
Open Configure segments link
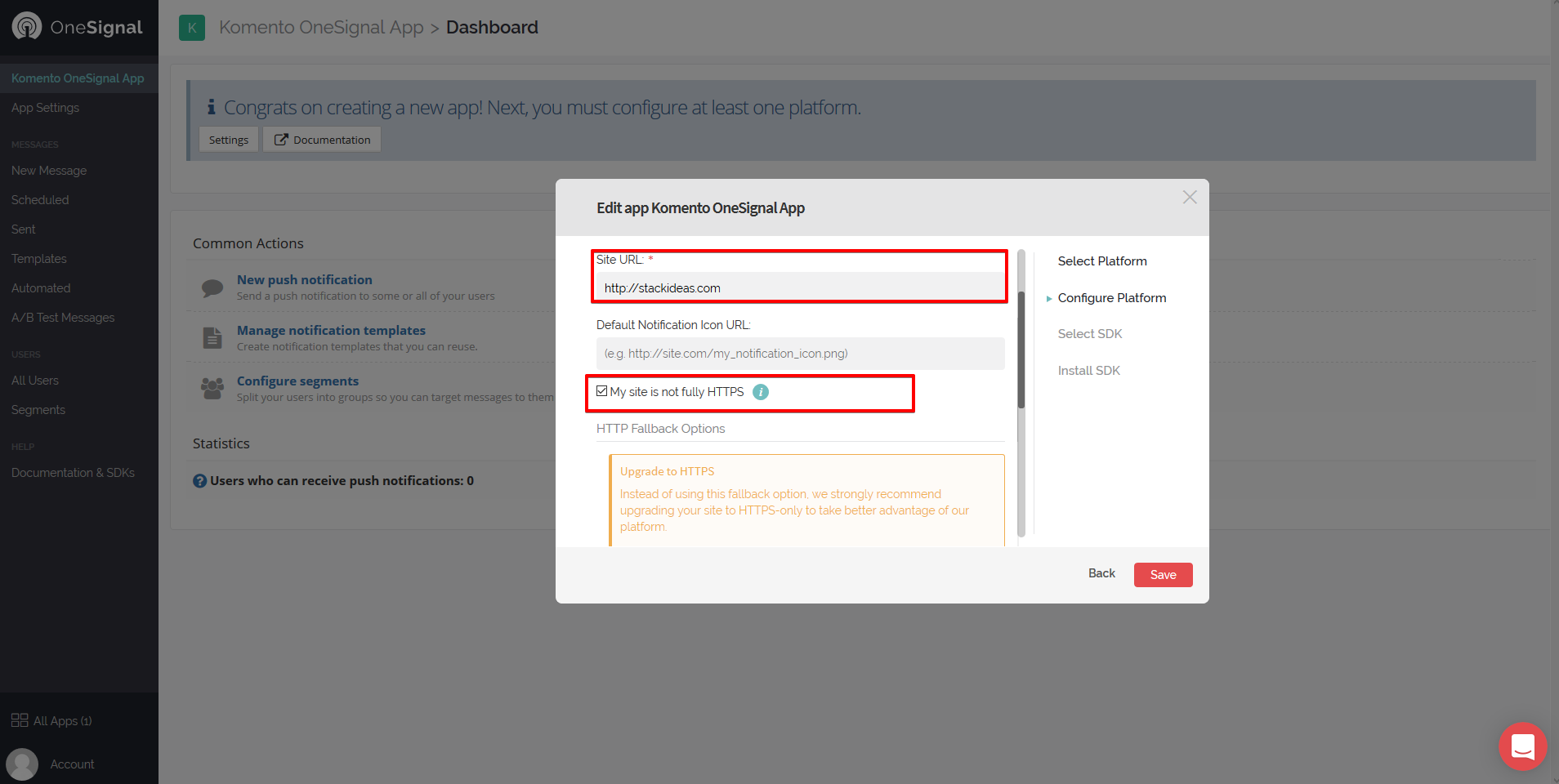[297, 381]
